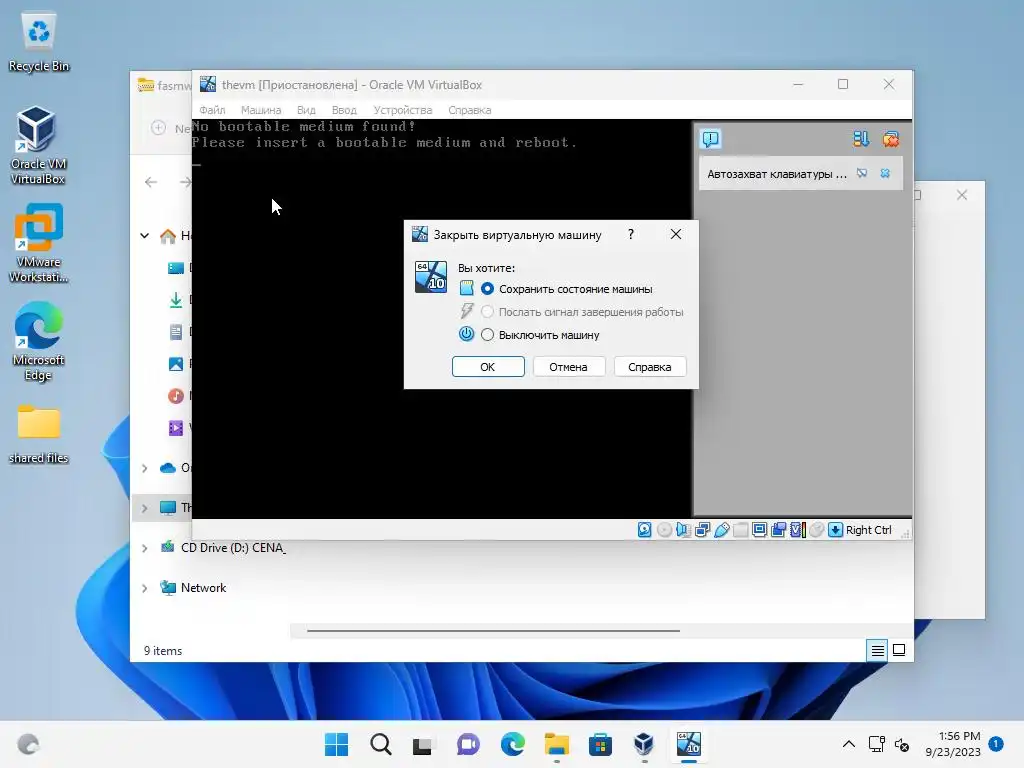Viewport: 1024px width, 768px height.
Task: Open the Ввод menu
Action: (344, 110)
